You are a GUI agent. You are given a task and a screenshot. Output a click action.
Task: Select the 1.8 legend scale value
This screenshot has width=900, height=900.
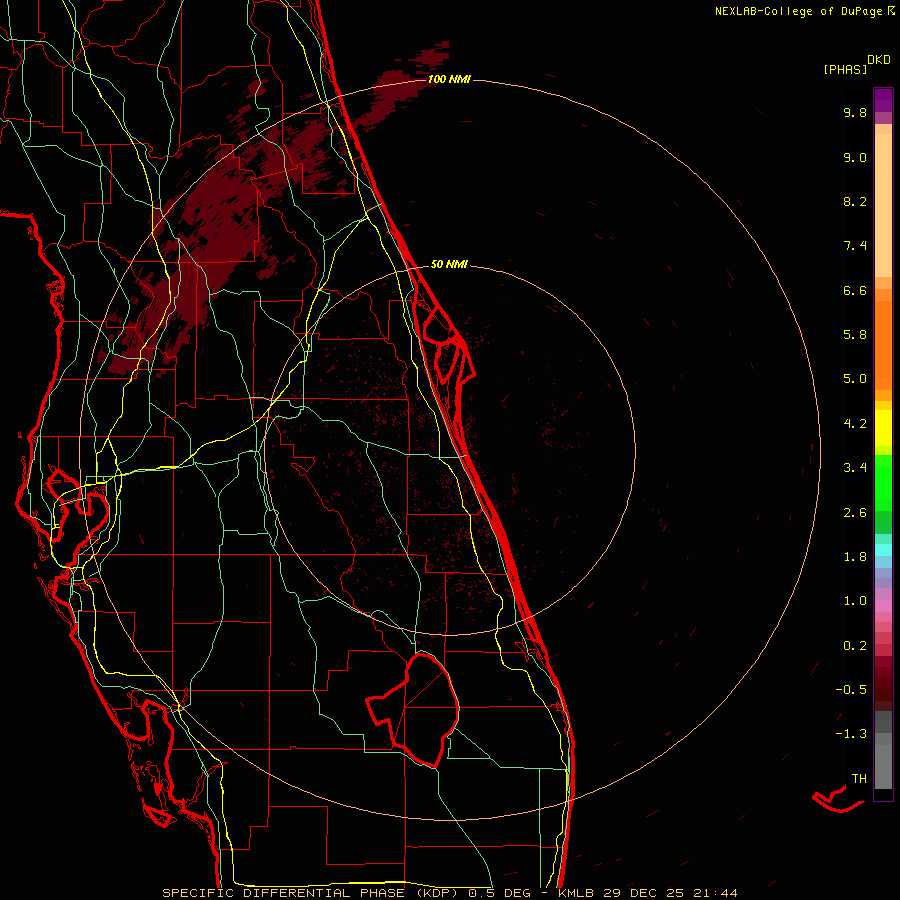point(855,557)
